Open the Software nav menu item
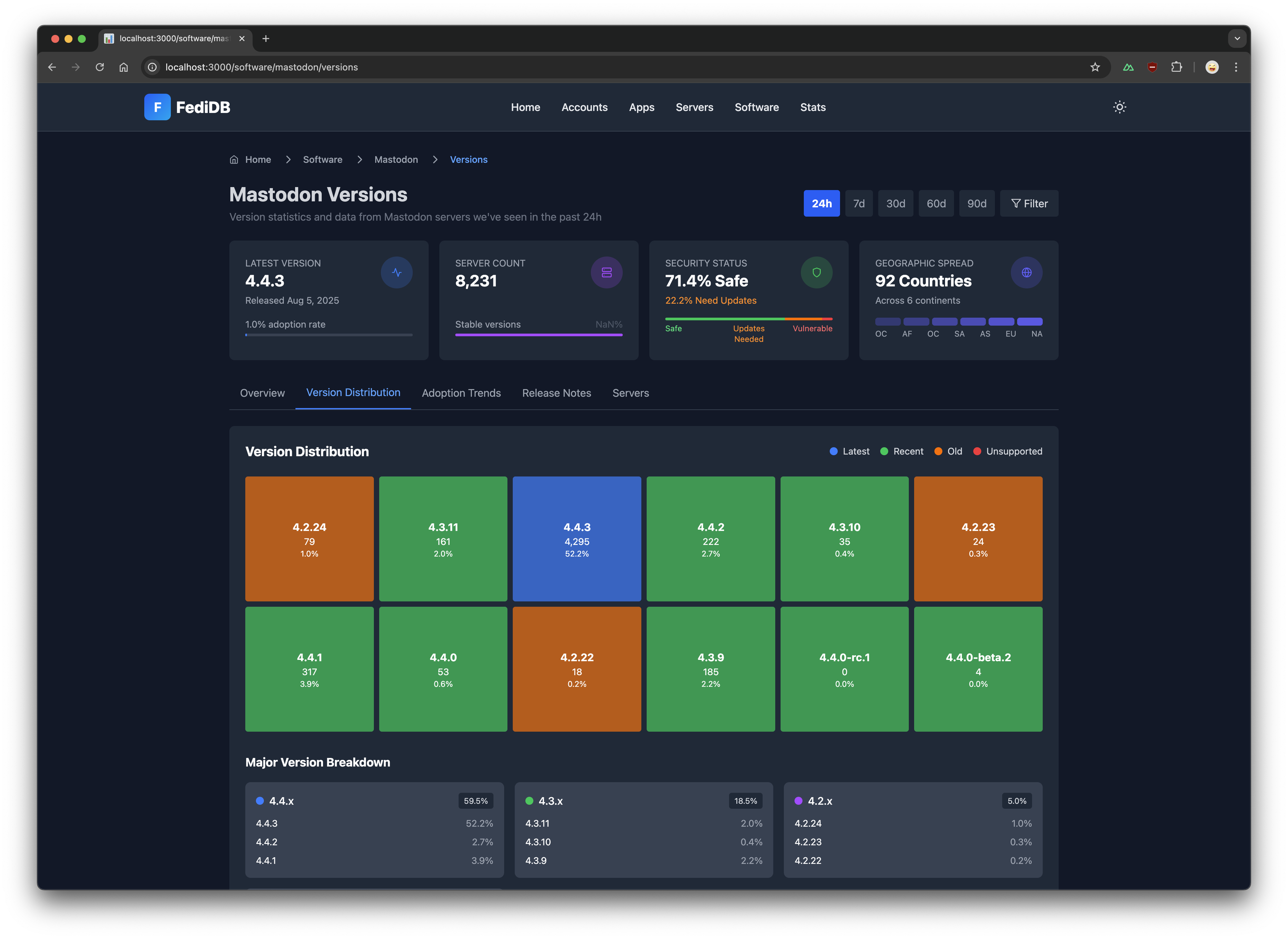 [x=756, y=107]
